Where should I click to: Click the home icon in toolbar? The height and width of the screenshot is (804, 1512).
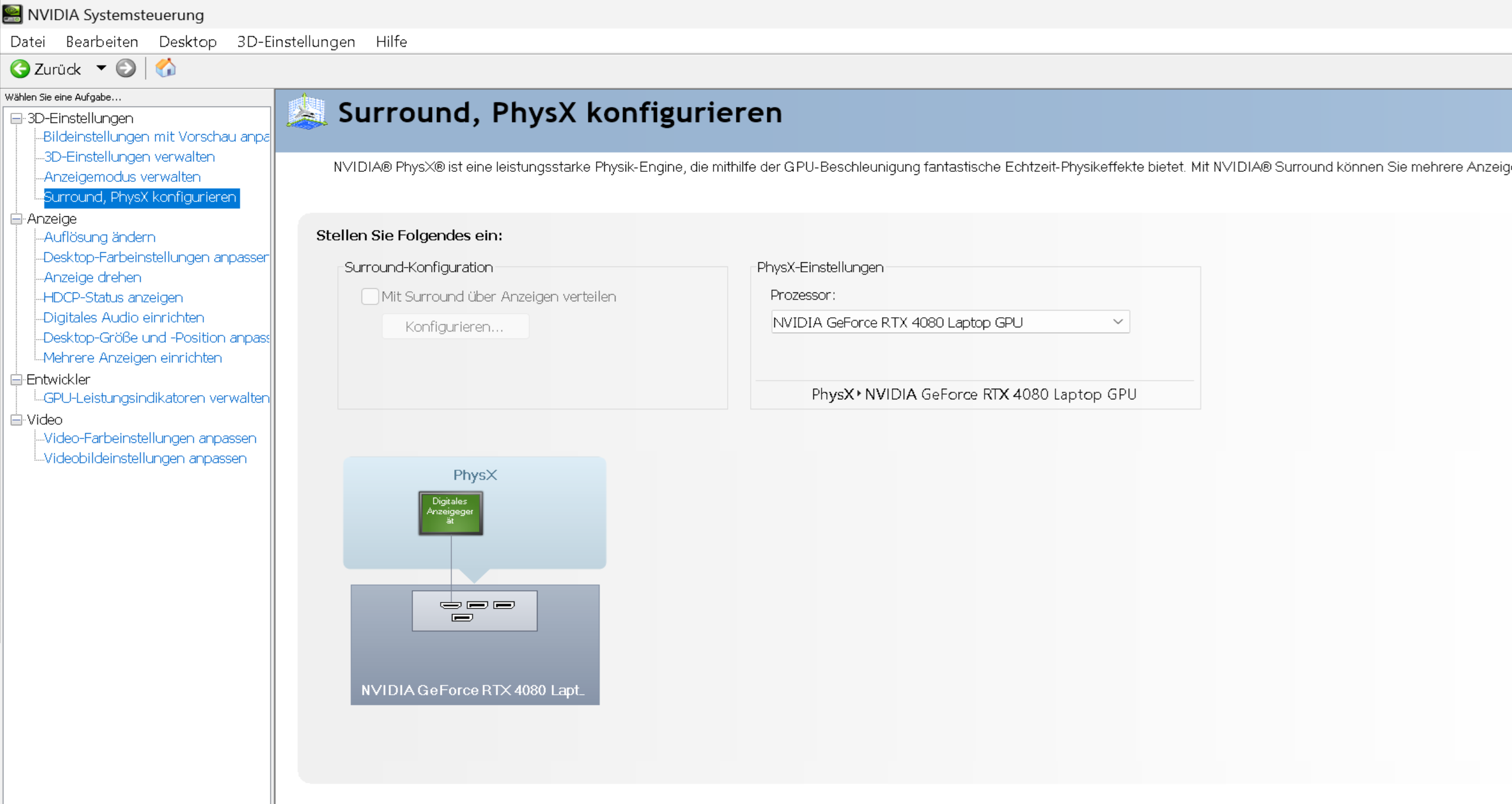coord(165,68)
